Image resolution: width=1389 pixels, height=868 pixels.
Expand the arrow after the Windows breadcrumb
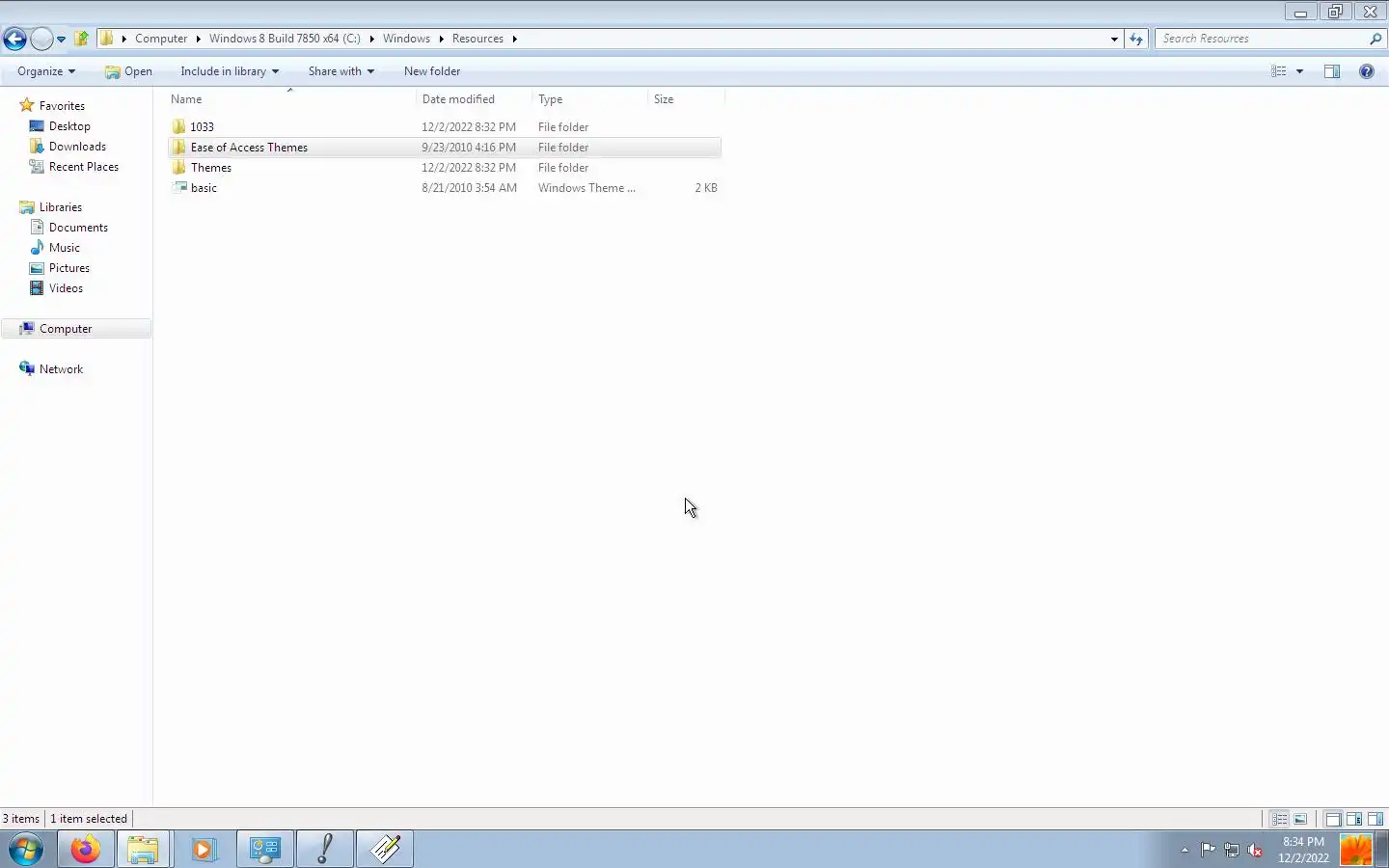tap(441, 39)
